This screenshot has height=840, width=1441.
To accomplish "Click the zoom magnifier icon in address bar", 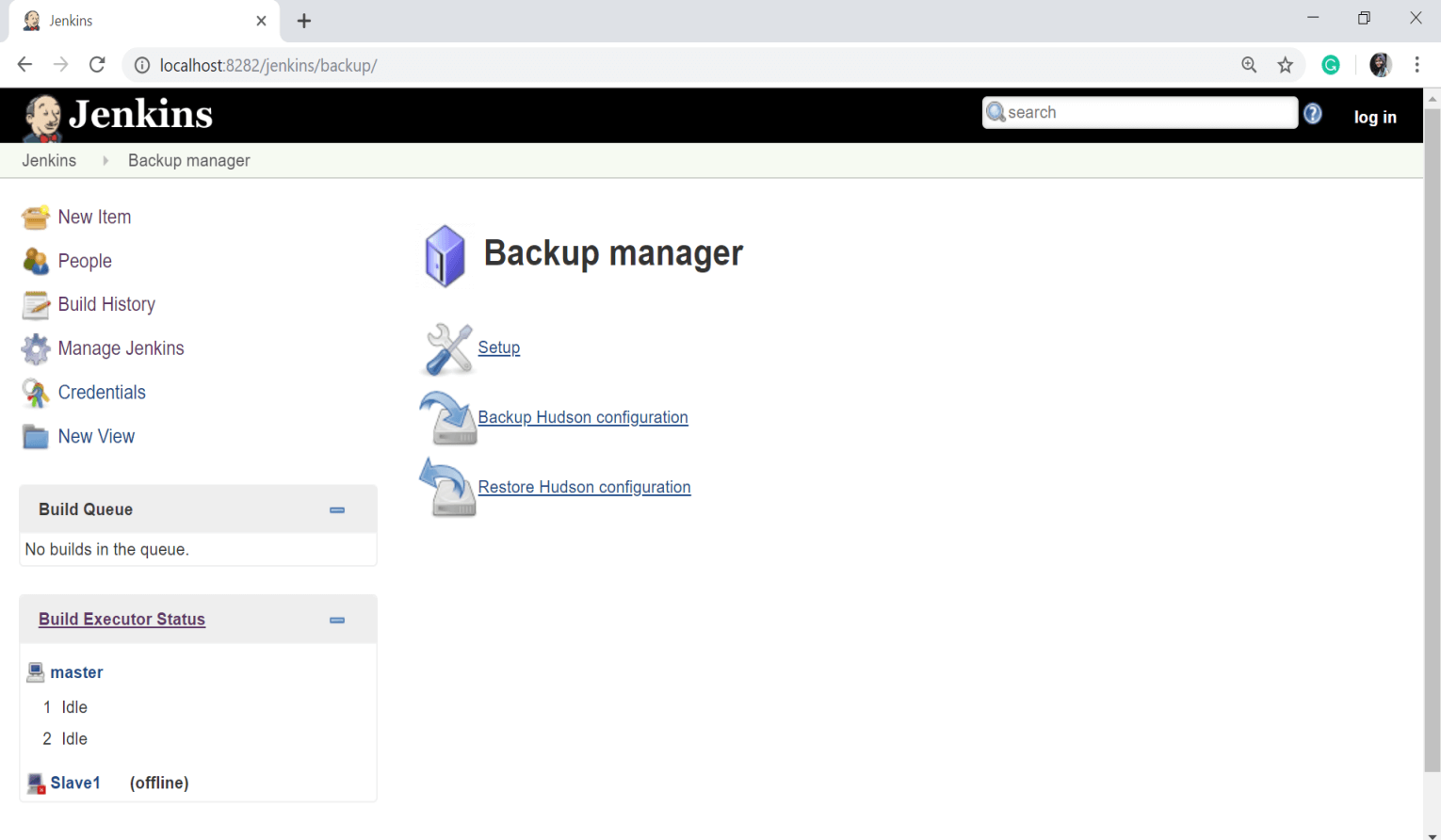I will pyautogui.click(x=1249, y=65).
